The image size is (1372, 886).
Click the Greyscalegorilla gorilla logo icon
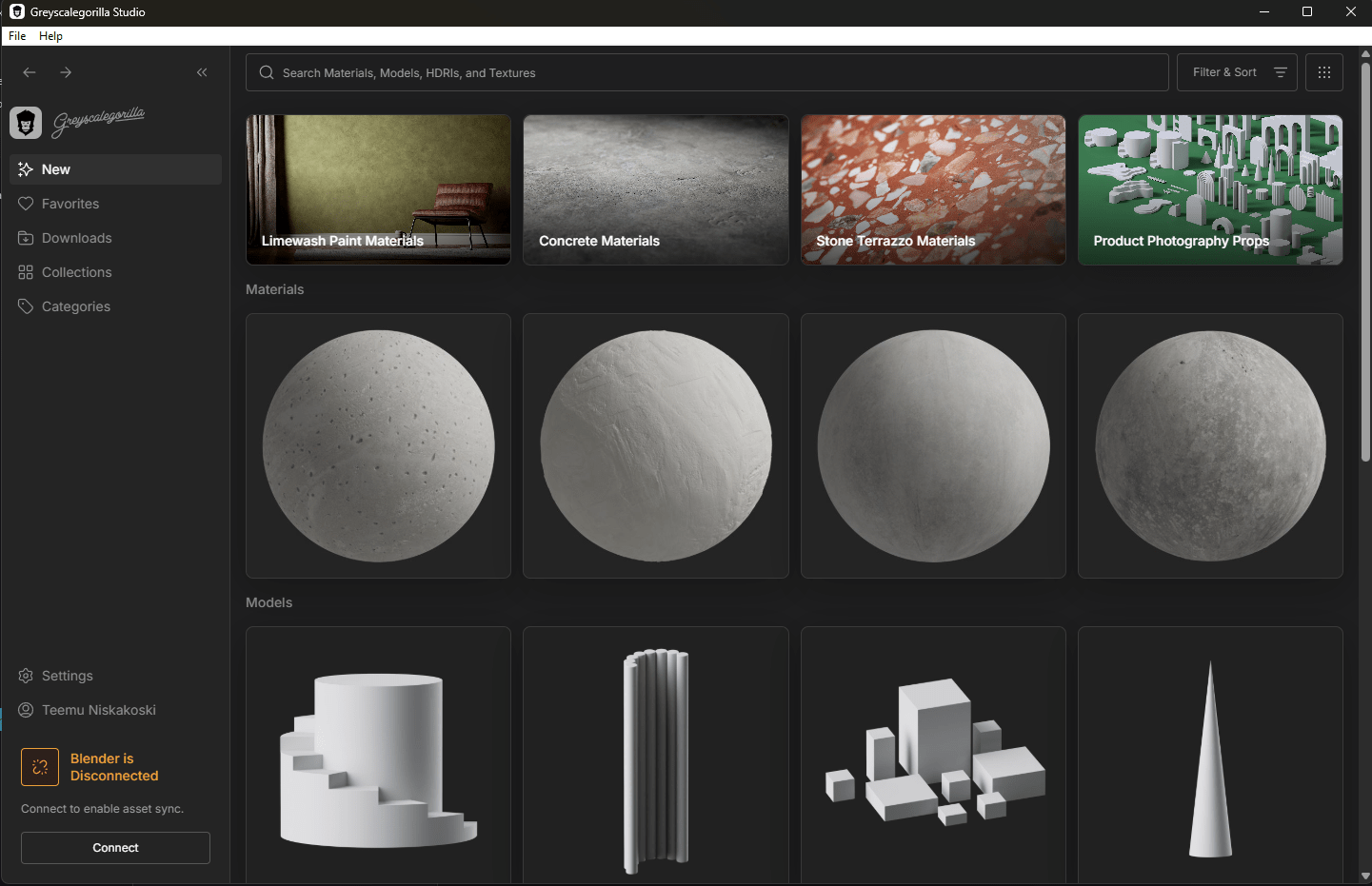26,123
